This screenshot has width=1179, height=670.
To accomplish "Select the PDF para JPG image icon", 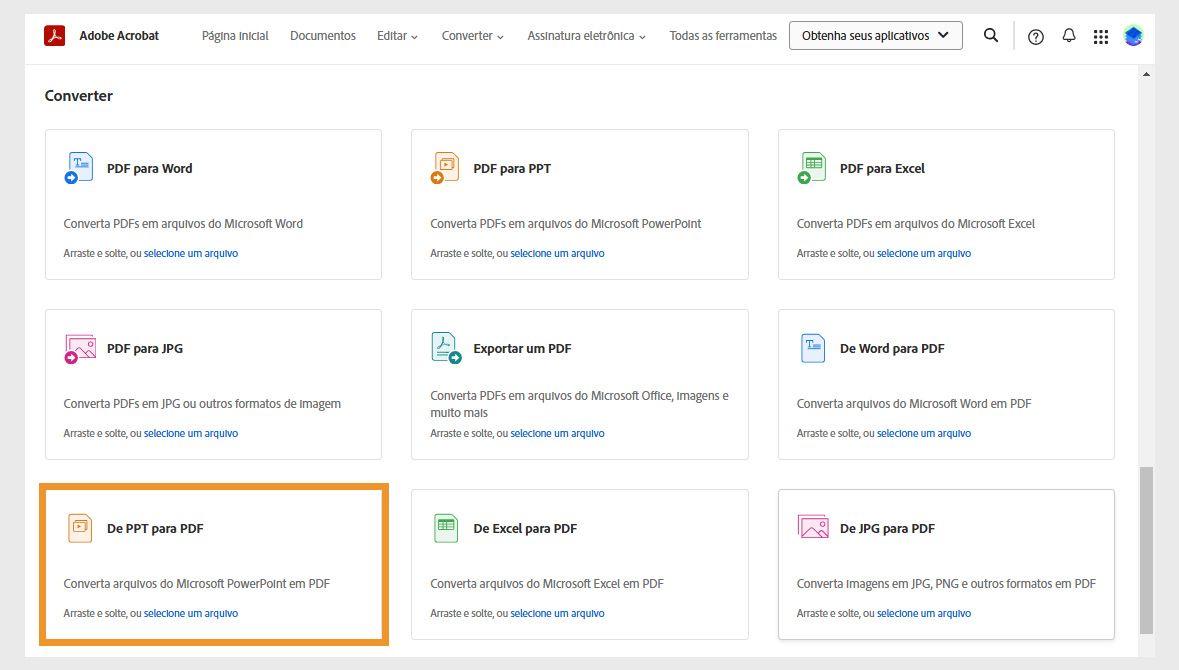I will click(x=79, y=348).
